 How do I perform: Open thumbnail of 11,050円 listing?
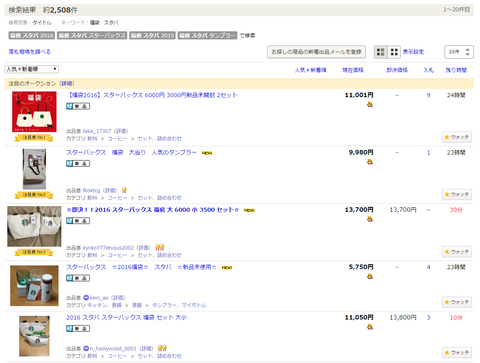pyautogui.click(x=34, y=336)
